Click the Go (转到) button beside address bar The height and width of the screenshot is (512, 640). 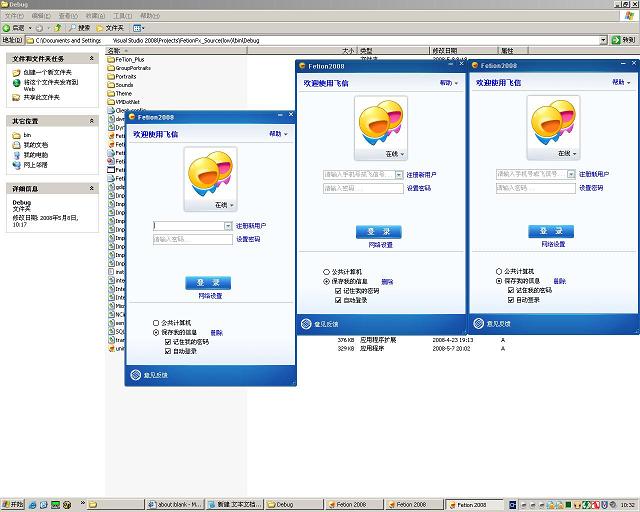coord(624,40)
